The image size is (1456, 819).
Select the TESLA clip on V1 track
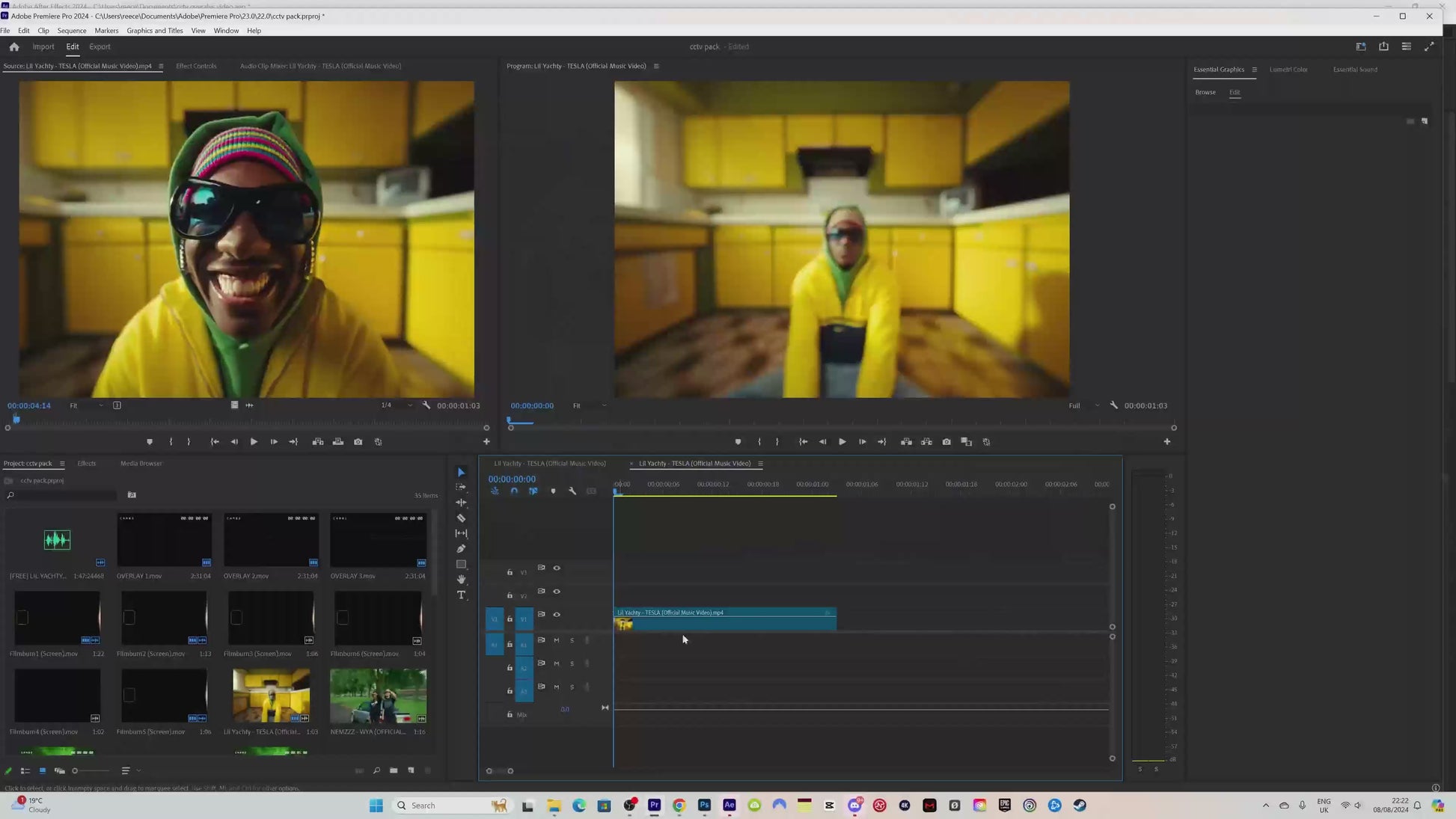click(x=725, y=619)
